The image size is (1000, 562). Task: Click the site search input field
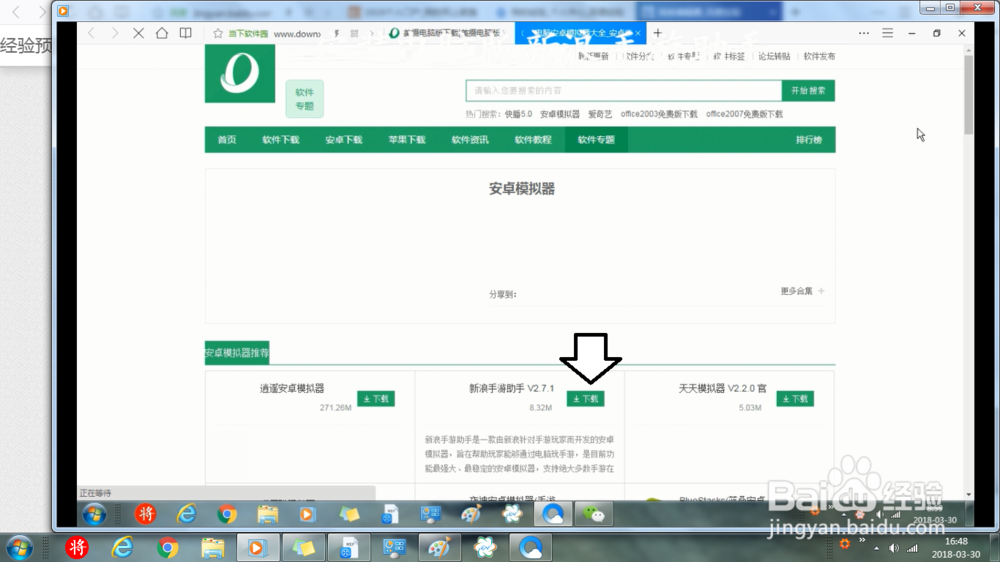624,91
